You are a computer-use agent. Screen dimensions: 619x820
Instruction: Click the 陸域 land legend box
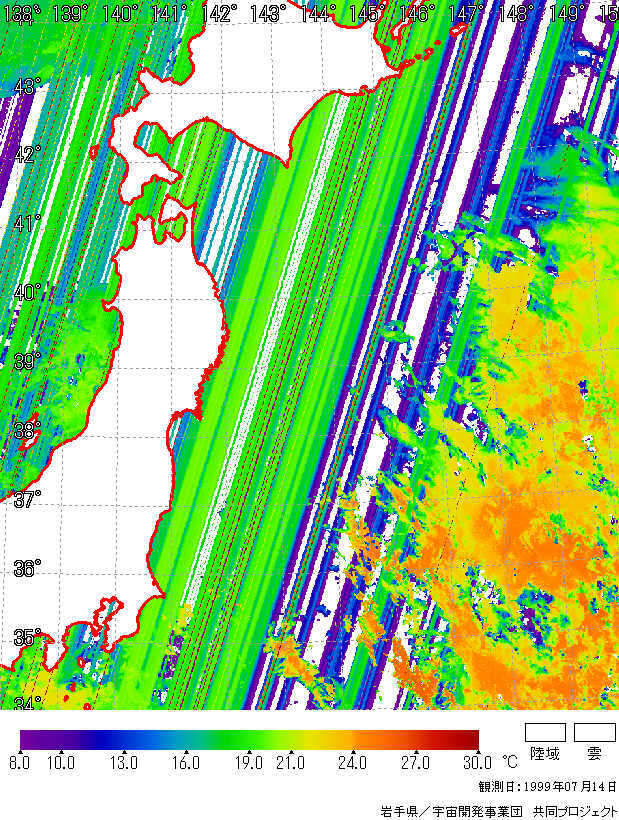point(545,732)
